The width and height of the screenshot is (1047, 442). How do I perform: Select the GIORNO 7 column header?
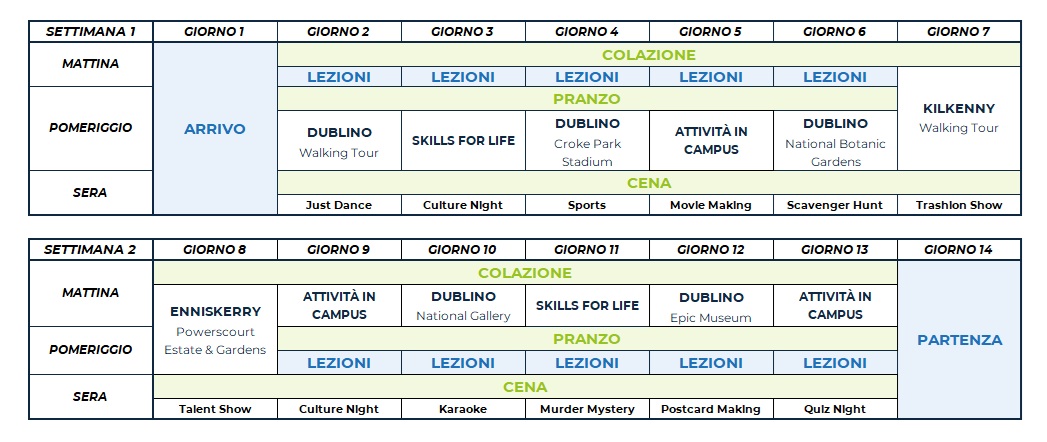[x=958, y=31]
